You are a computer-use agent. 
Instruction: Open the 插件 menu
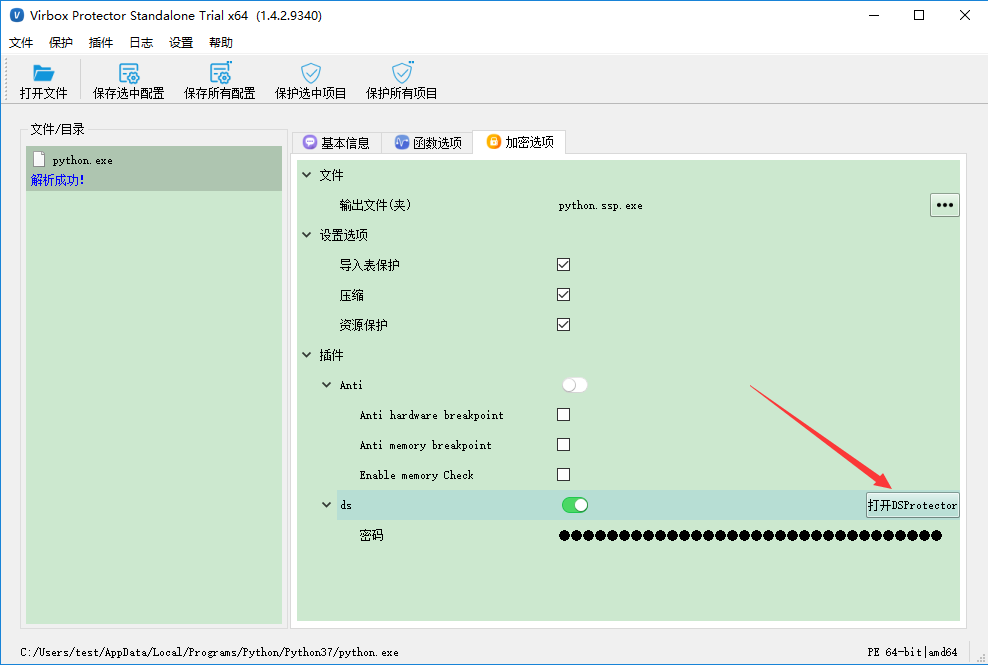[101, 42]
